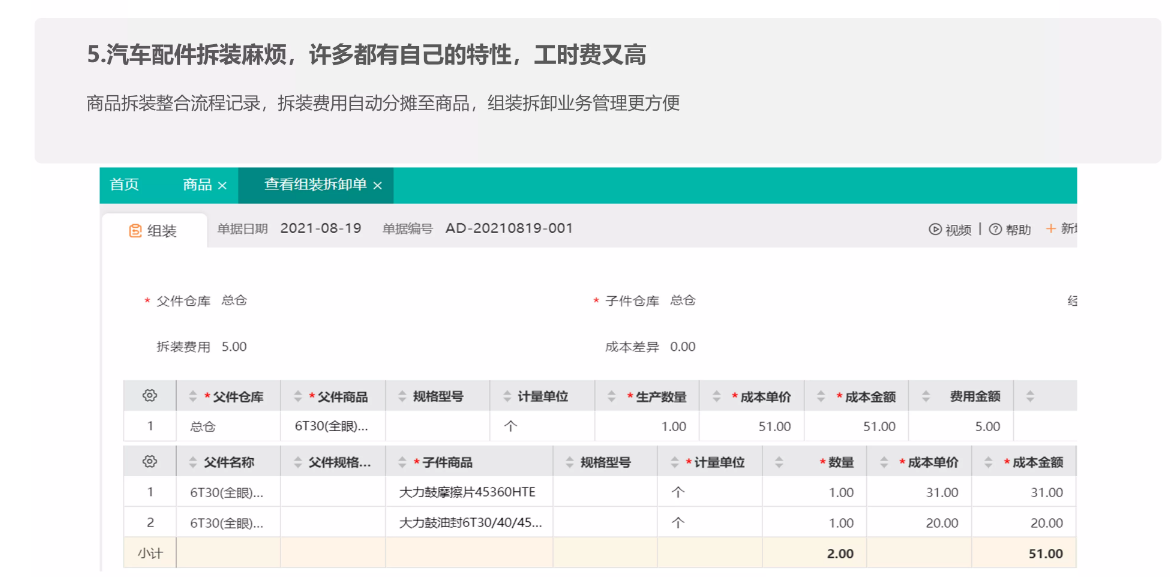Select 大力鼓油封6T30/40/45... row cell
Screen dimensions: 1170x577
pos(469,522)
